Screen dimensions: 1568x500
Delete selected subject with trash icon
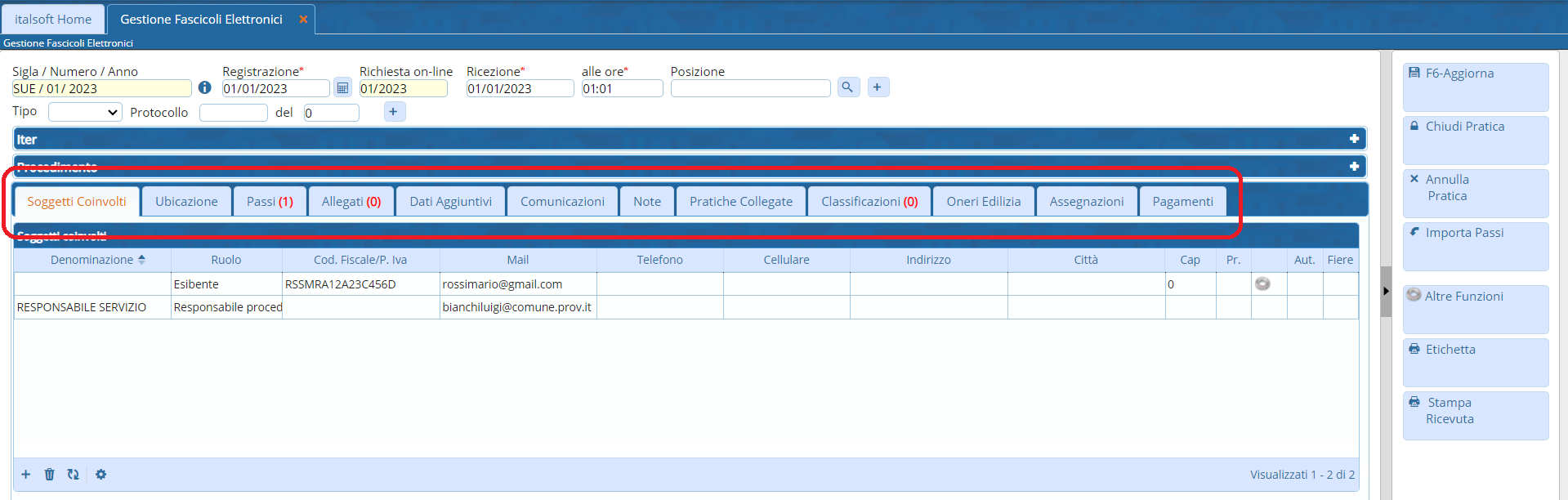click(49, 475)
